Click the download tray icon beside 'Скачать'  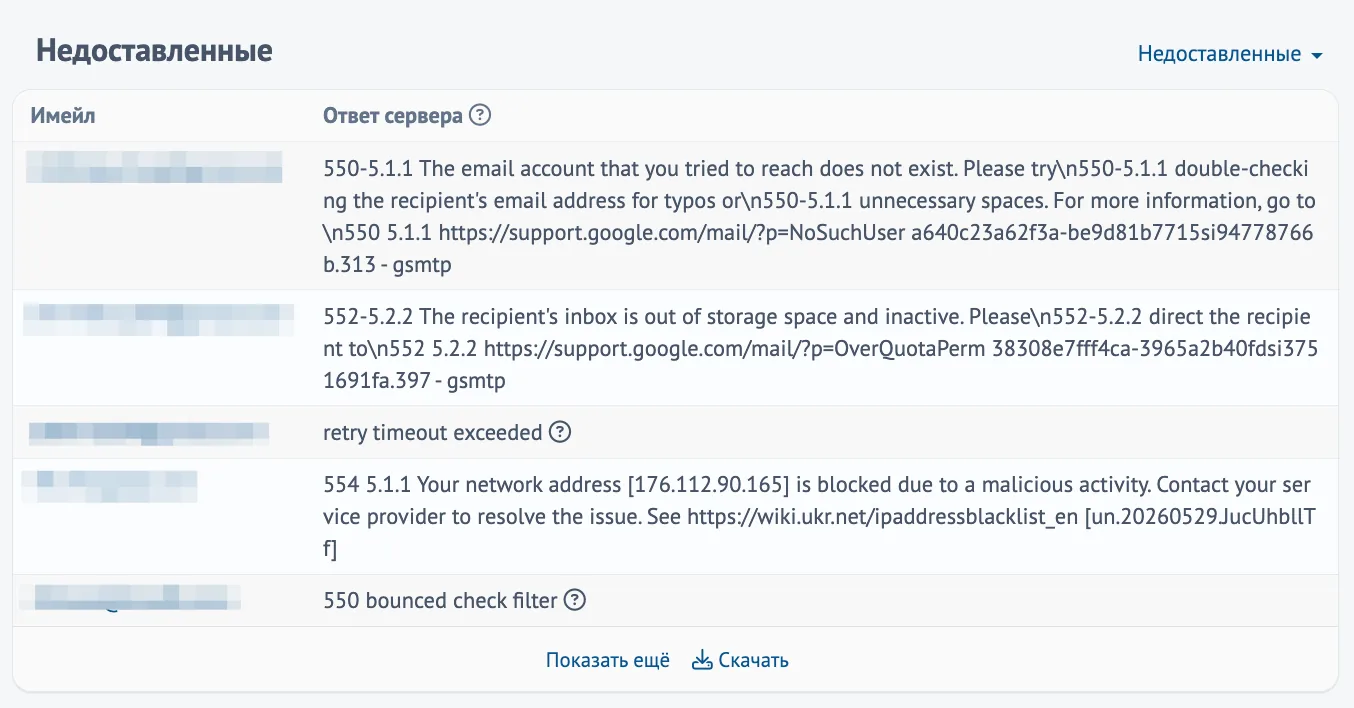[702, 660]
